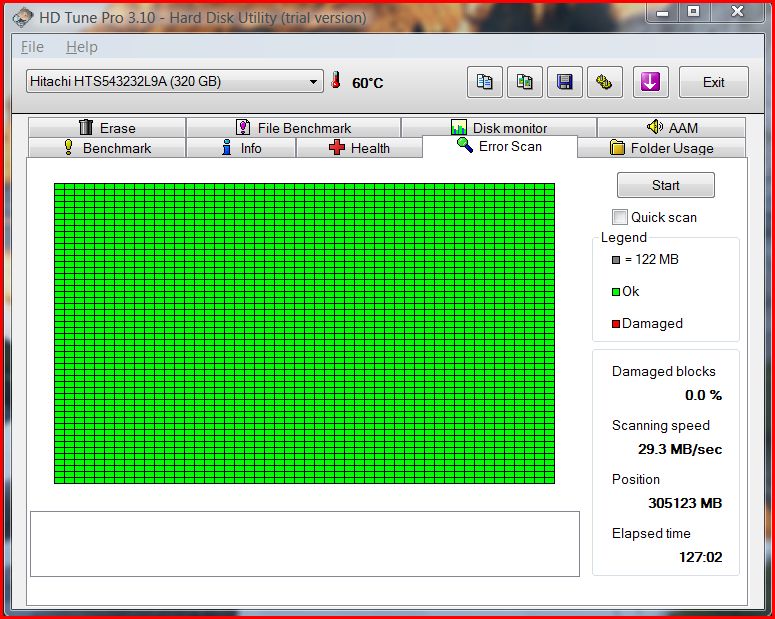775x619 pixels.
Task: Toggle the Quick scan checkbox
Action: [619, 217]
